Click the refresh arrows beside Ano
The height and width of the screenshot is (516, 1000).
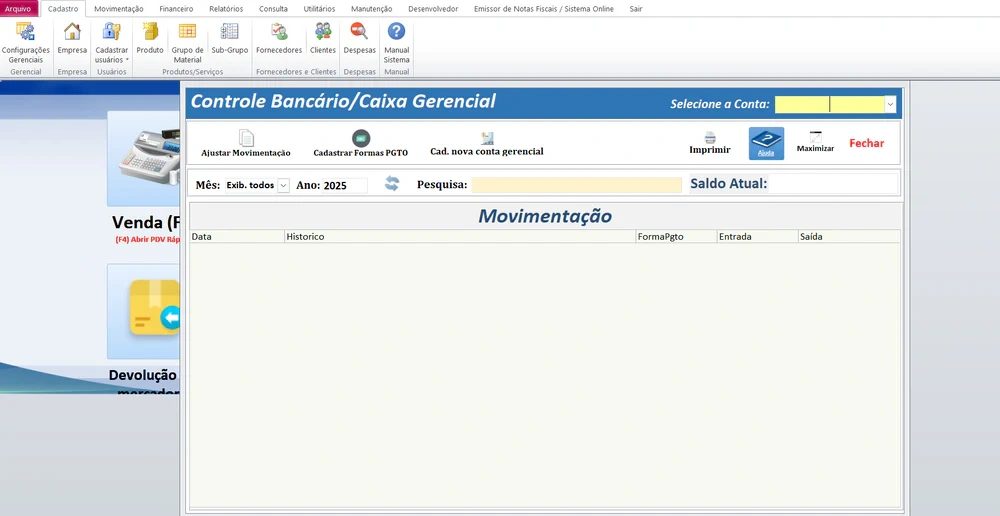[392, 184]
